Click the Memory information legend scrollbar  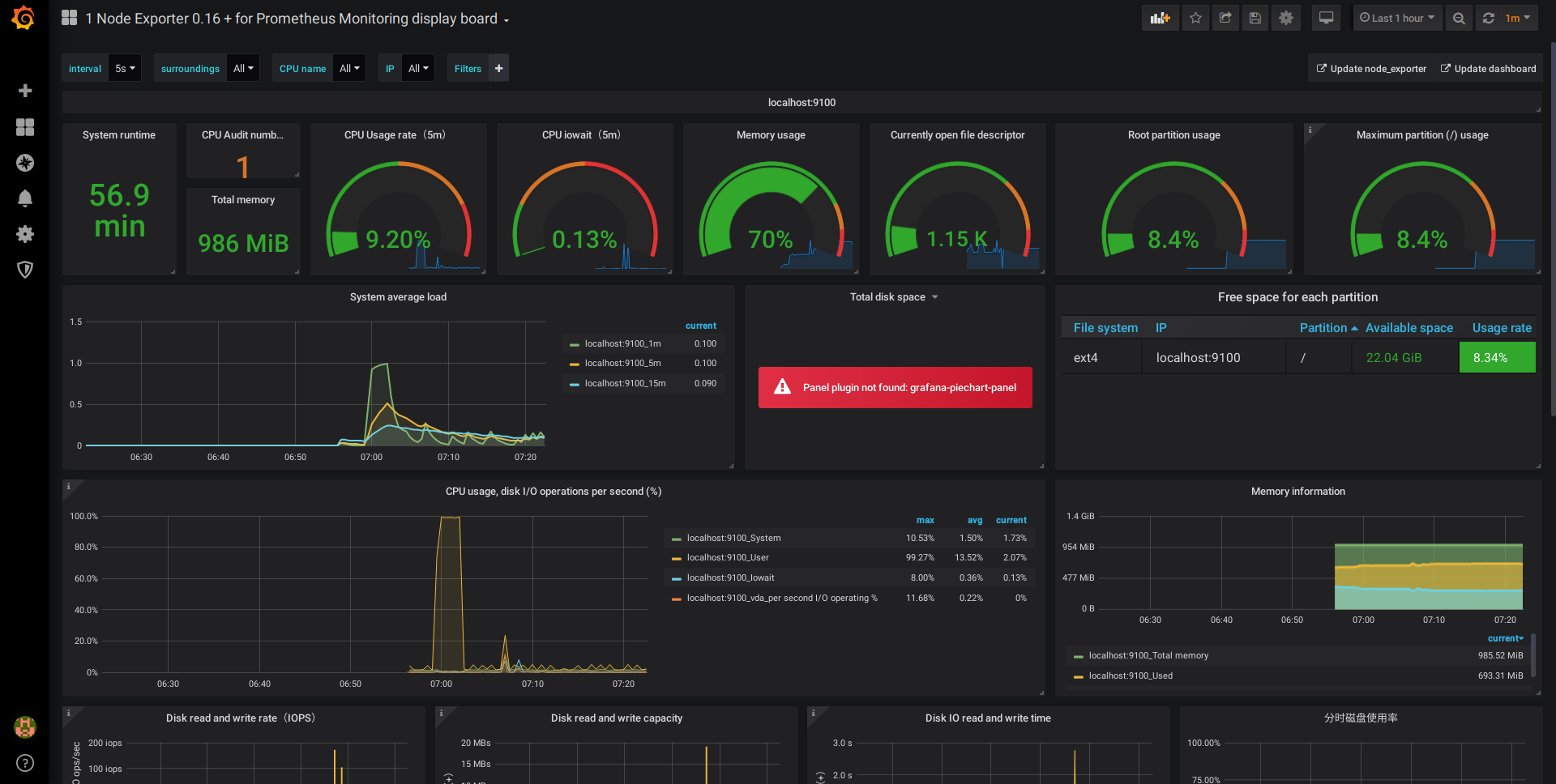1533,656
